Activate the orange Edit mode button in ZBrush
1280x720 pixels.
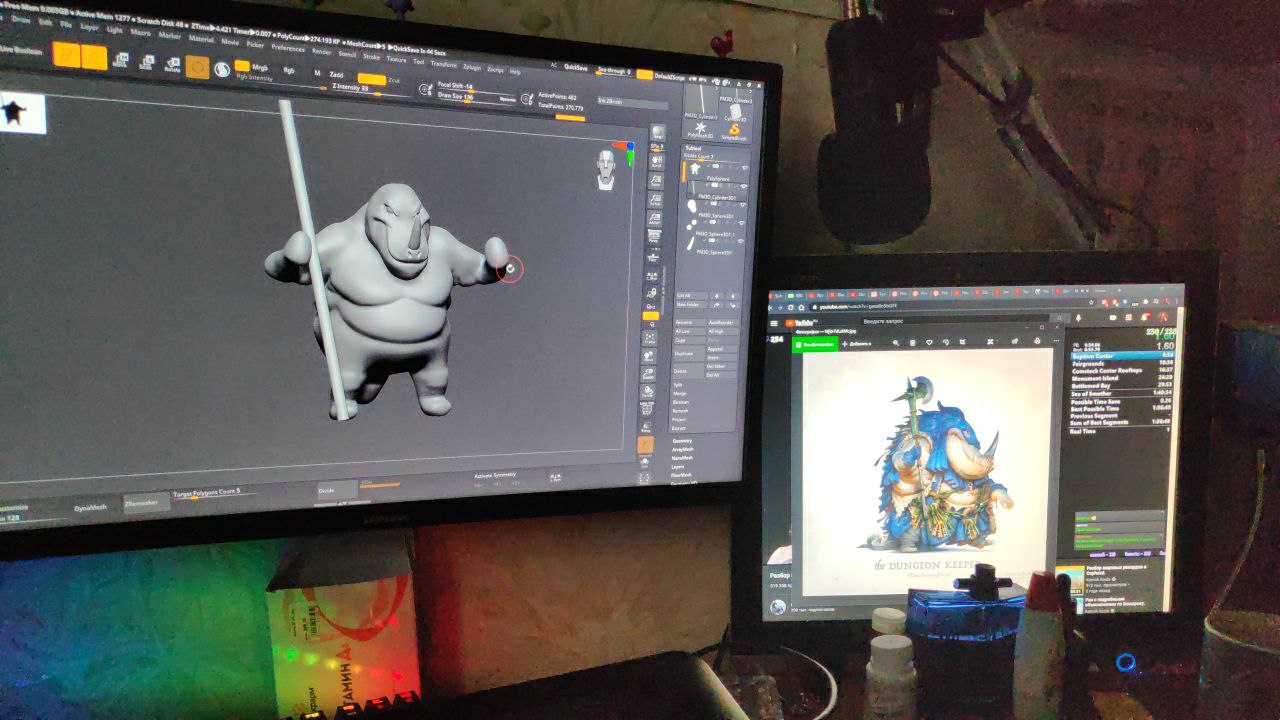tap(66, 54)
